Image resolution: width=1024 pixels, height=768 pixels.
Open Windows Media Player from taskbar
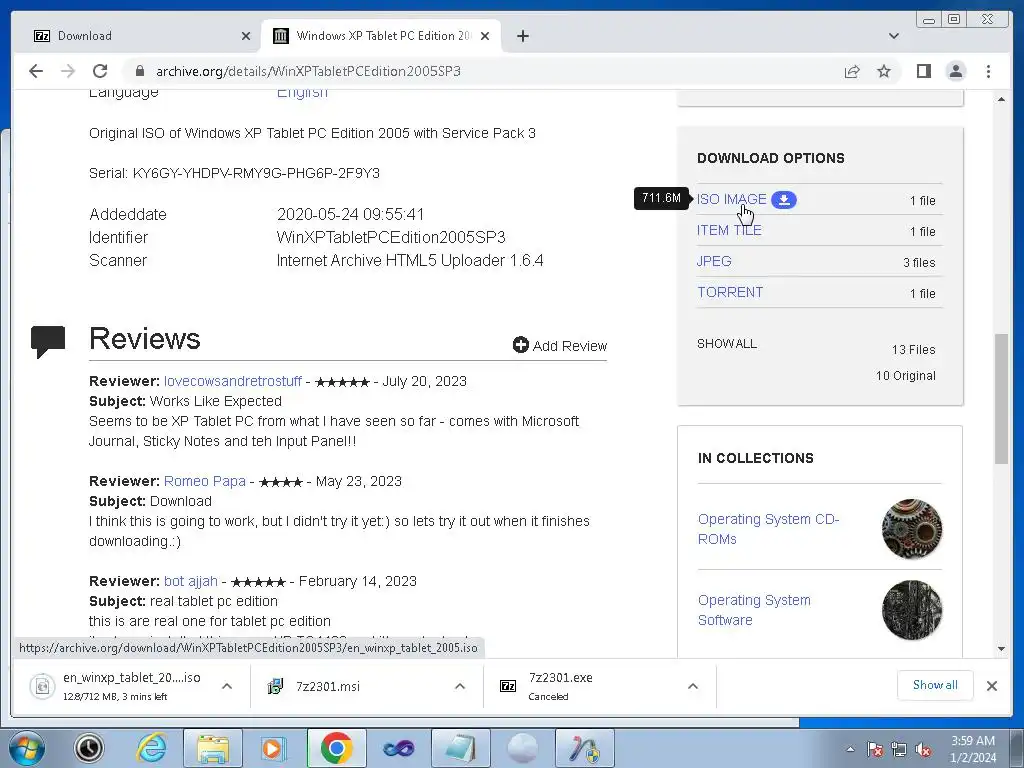274,748
